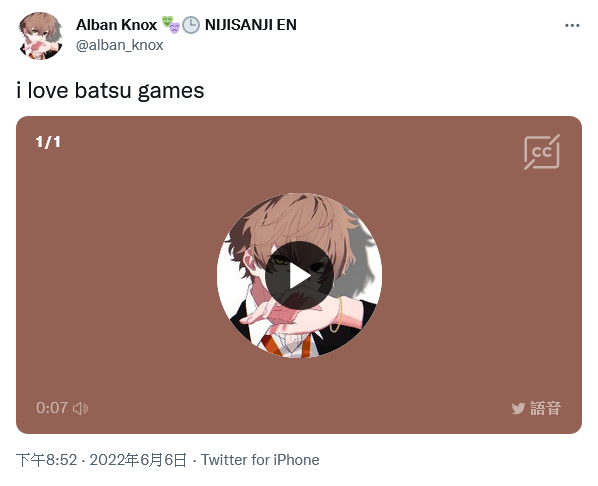Image resolution: width=598 pixels, height=486 pixels.
Task: Click the 1/1 track counter
Action: [48, 142]
